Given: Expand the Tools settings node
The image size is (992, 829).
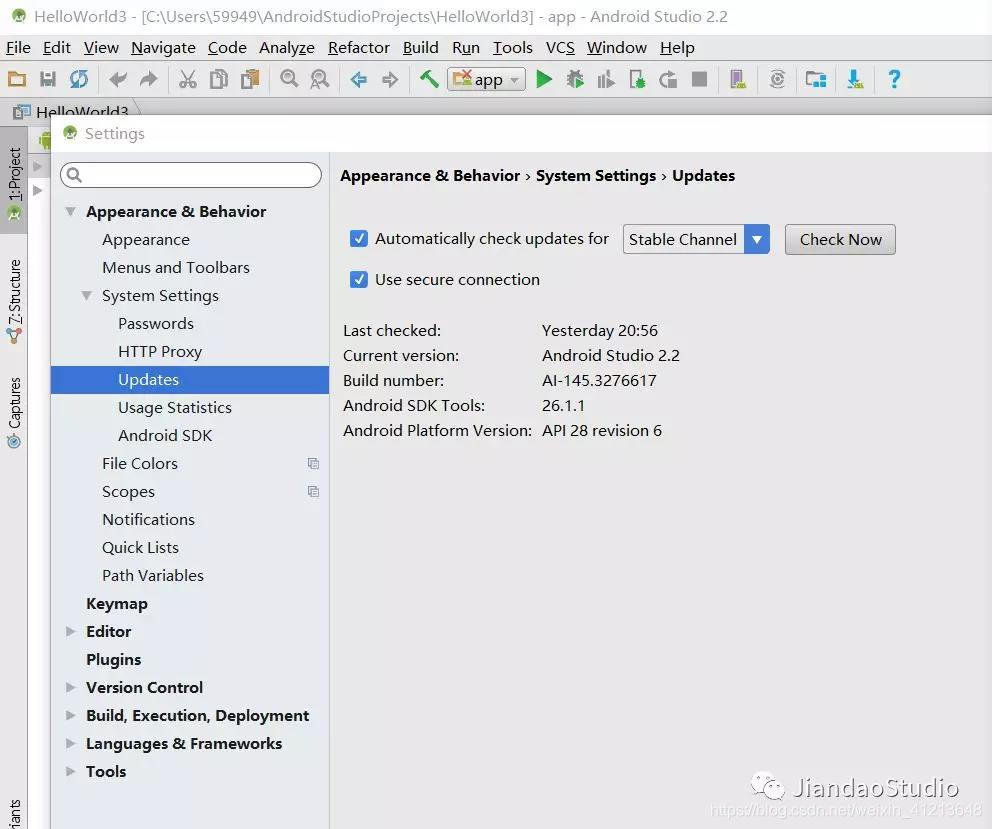Looking at the screenshot, I should point(71,771).
